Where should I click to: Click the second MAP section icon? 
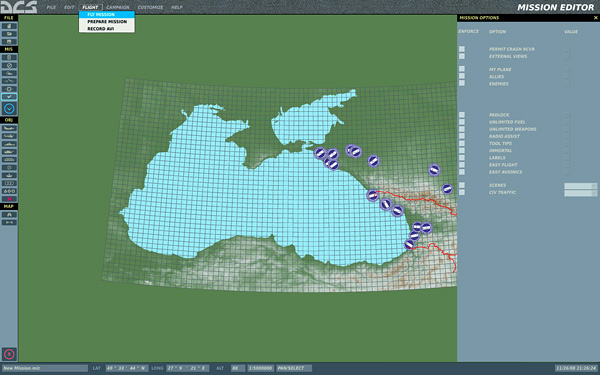point(9,222)
